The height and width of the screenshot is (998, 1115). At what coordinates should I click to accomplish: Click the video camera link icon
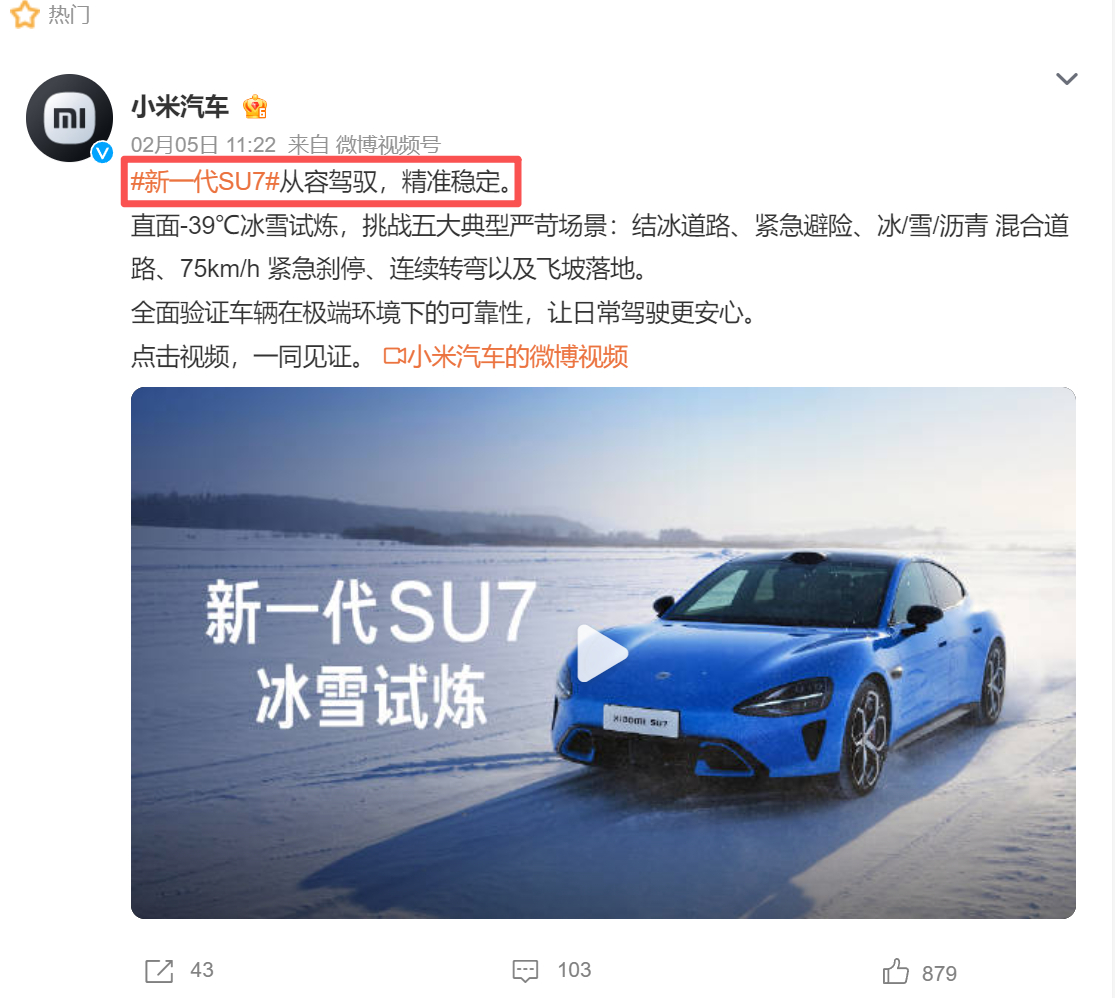tap(395, 356)
